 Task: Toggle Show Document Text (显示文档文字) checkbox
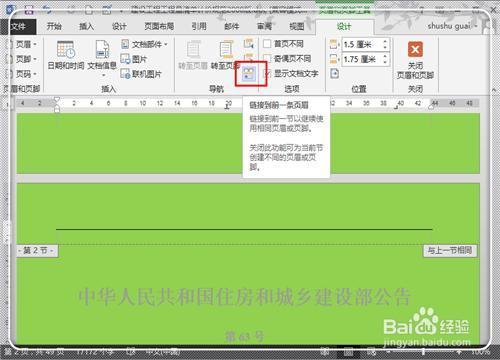point(267,73)
